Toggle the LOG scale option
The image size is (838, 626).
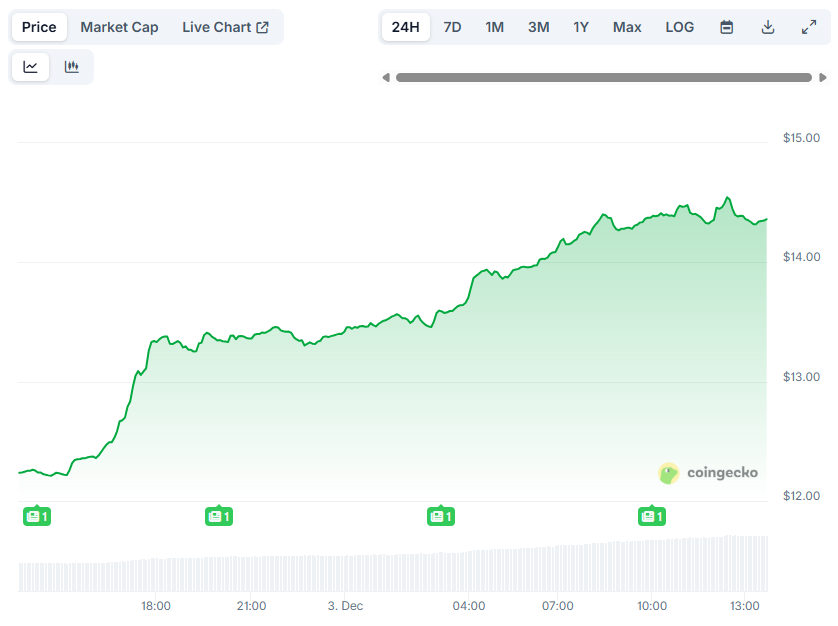click(x=679, y=27)
